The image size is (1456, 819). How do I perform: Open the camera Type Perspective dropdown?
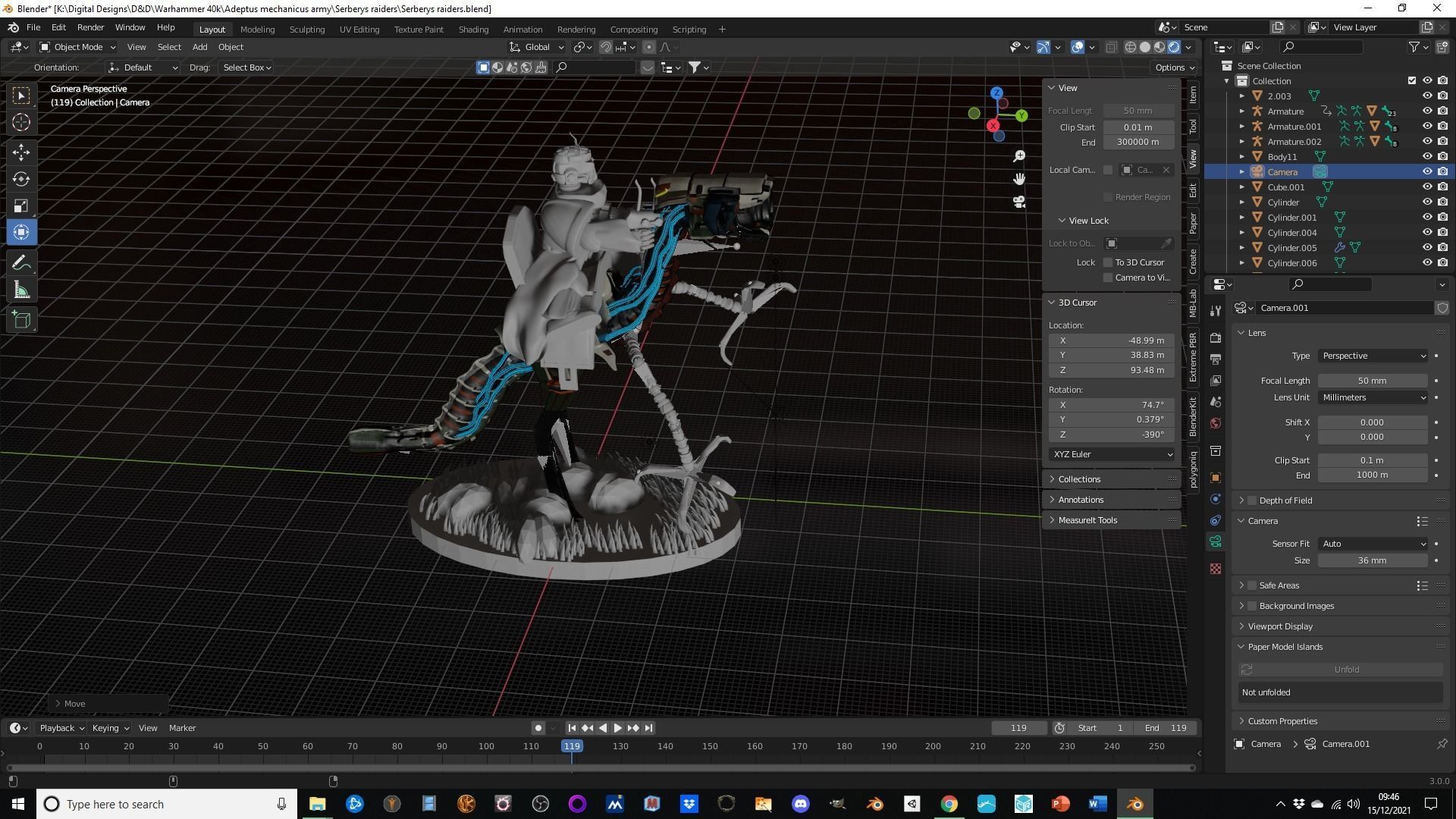point(1373,356)
